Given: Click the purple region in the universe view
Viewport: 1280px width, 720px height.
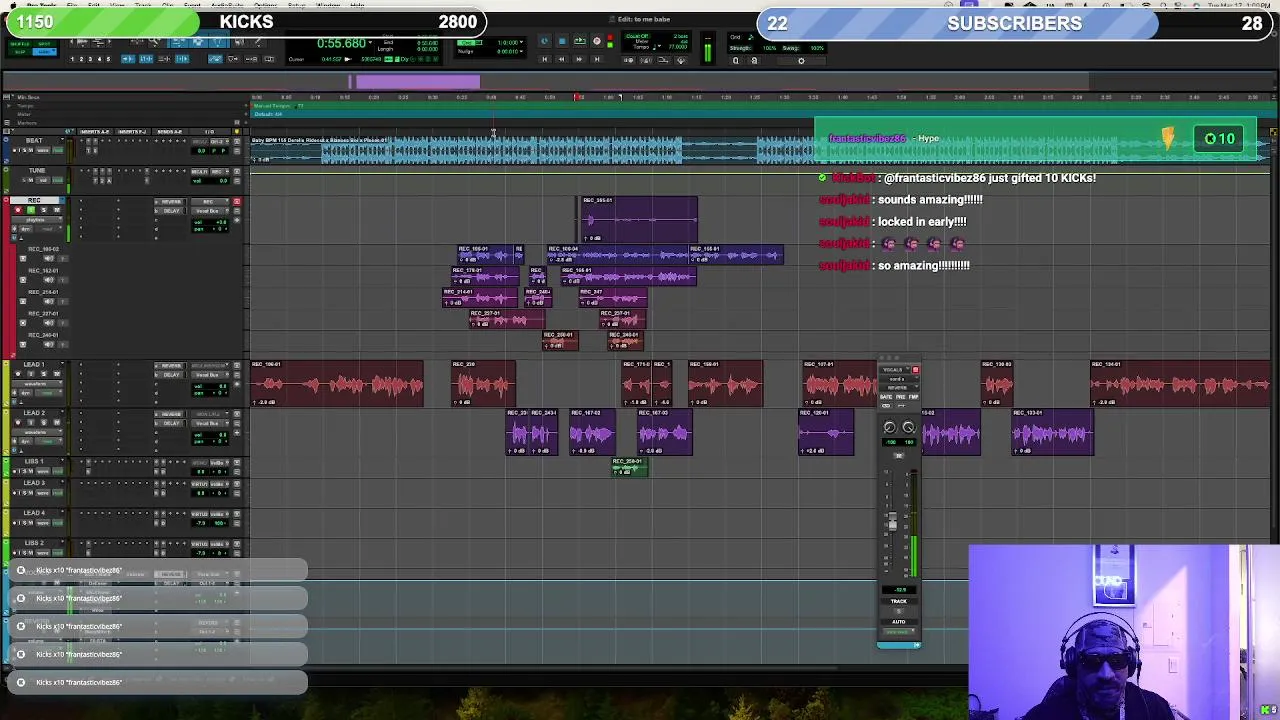Looking at the screenshot, I should 418,82.
